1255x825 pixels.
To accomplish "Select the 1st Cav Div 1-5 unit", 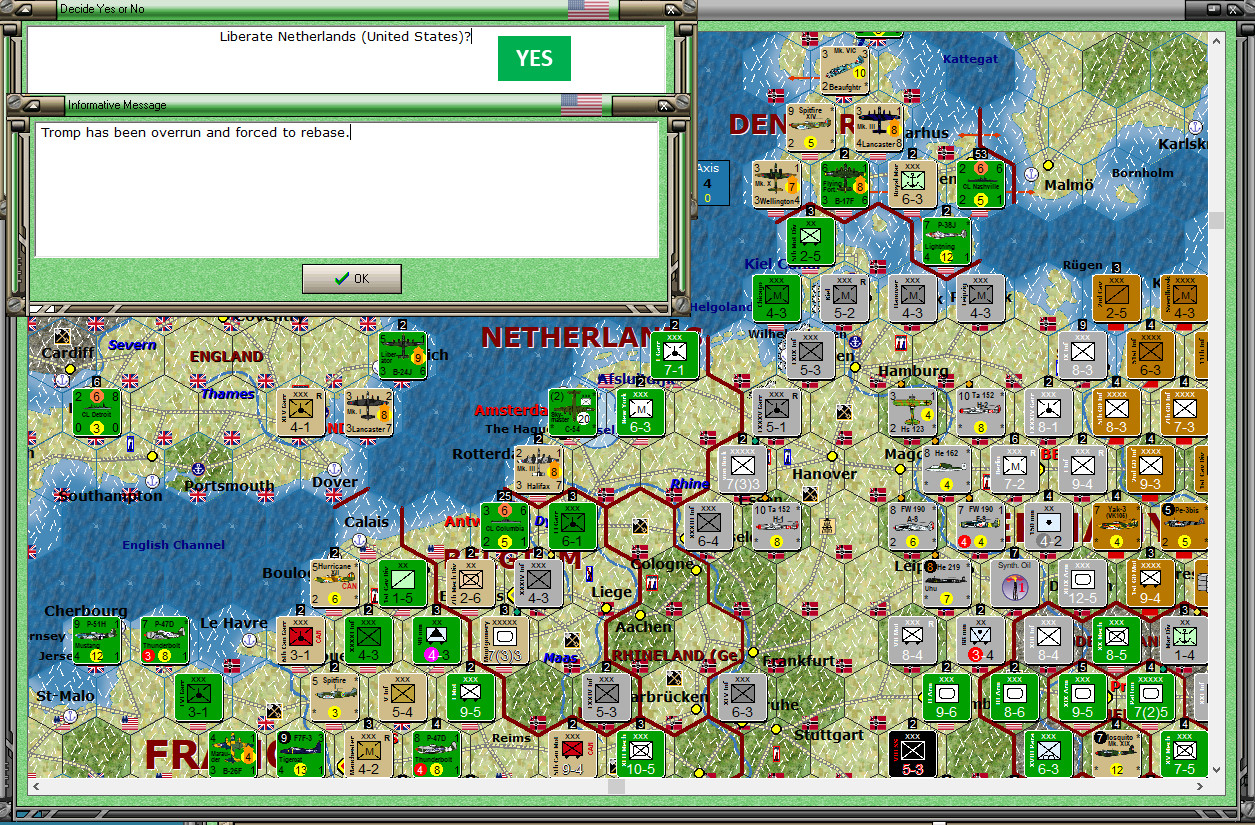I will (403, 584).
